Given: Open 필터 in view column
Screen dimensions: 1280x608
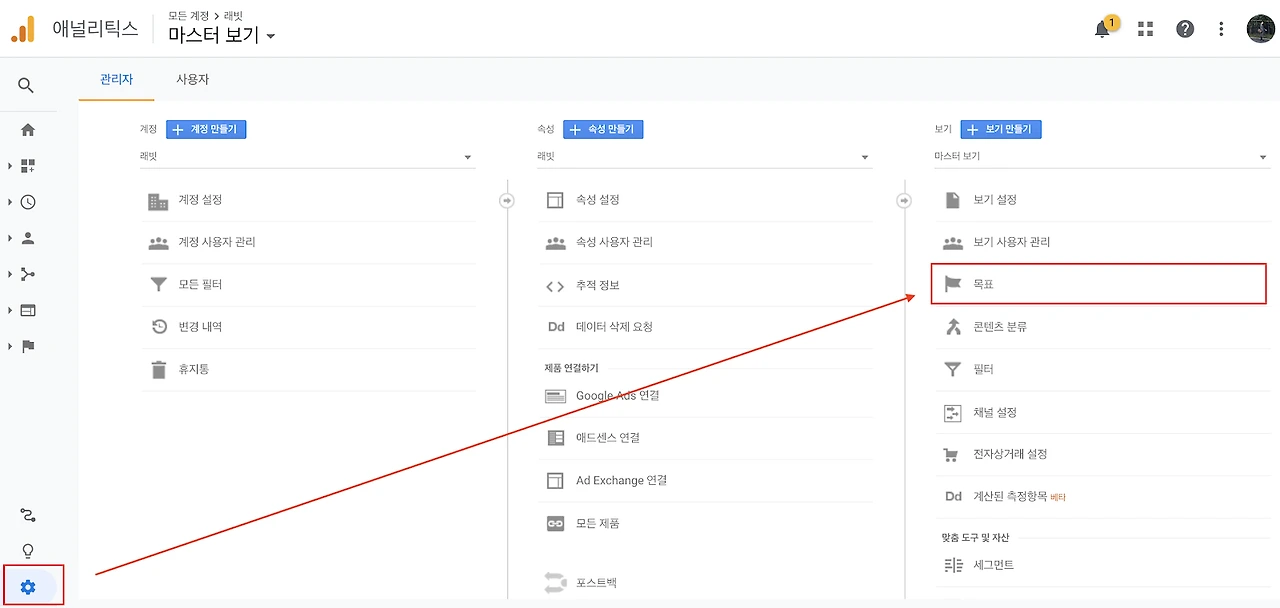Looking at the screenshot, I should tap(1102, 370).
